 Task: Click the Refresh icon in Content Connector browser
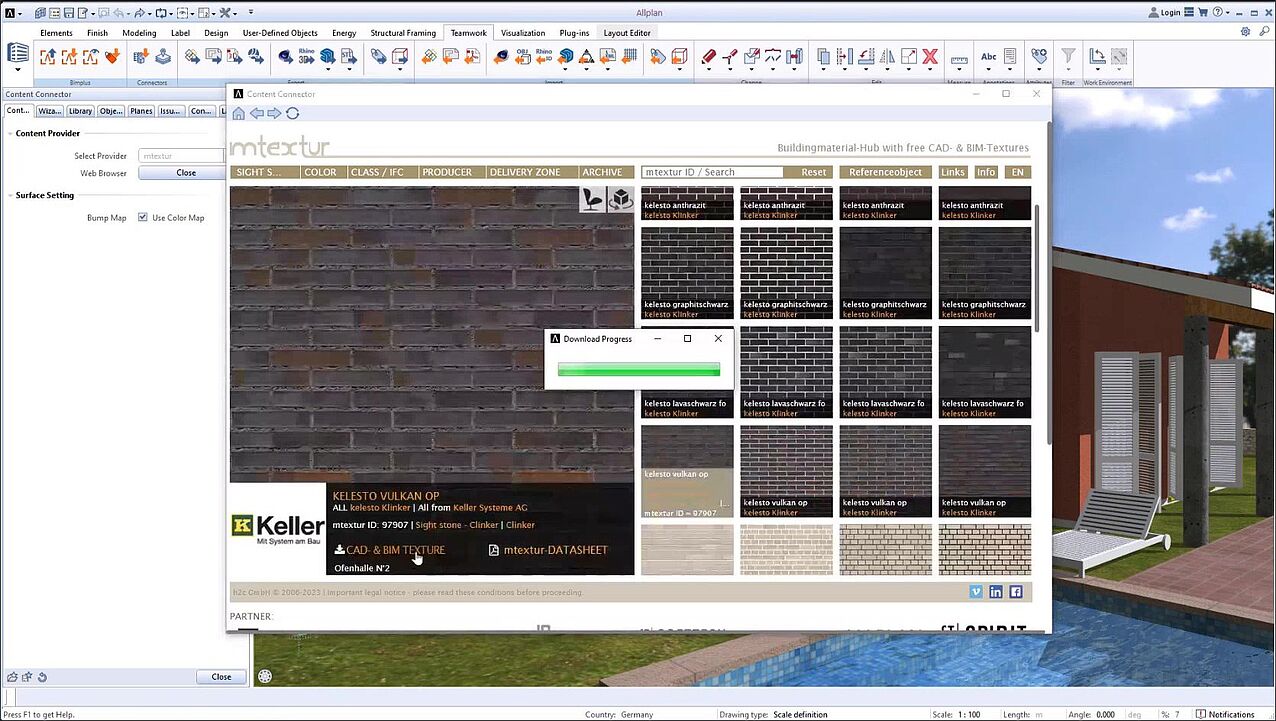tap(293, 113)
